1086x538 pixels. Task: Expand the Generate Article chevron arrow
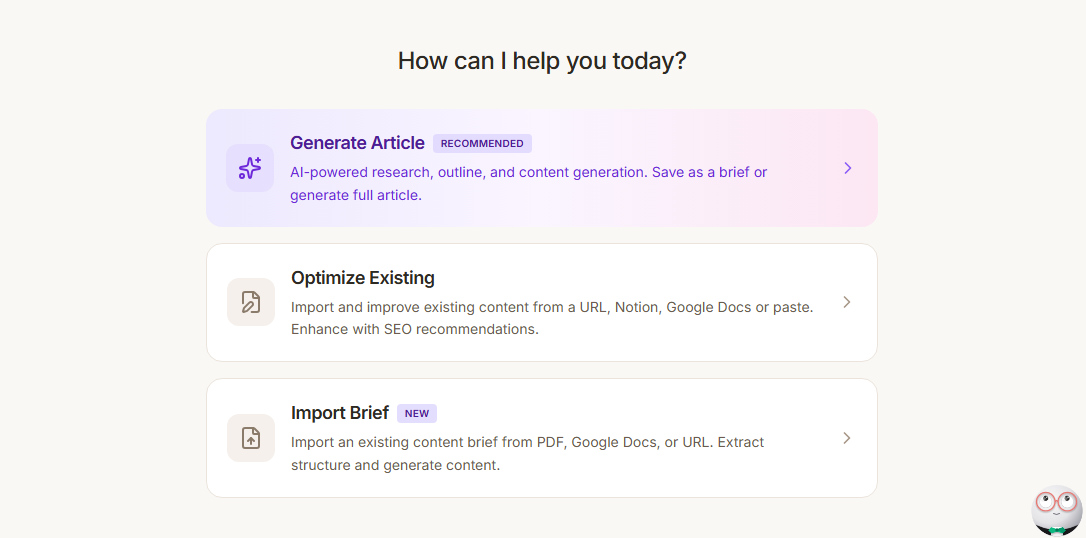[x=847, y=168]
